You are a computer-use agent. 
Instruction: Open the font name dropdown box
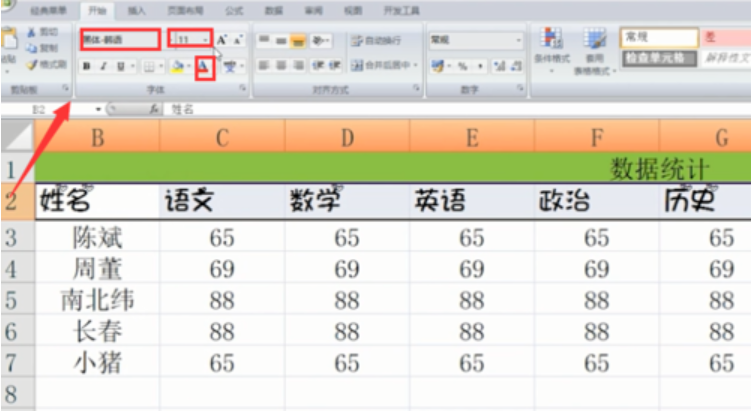coord(119,39)
